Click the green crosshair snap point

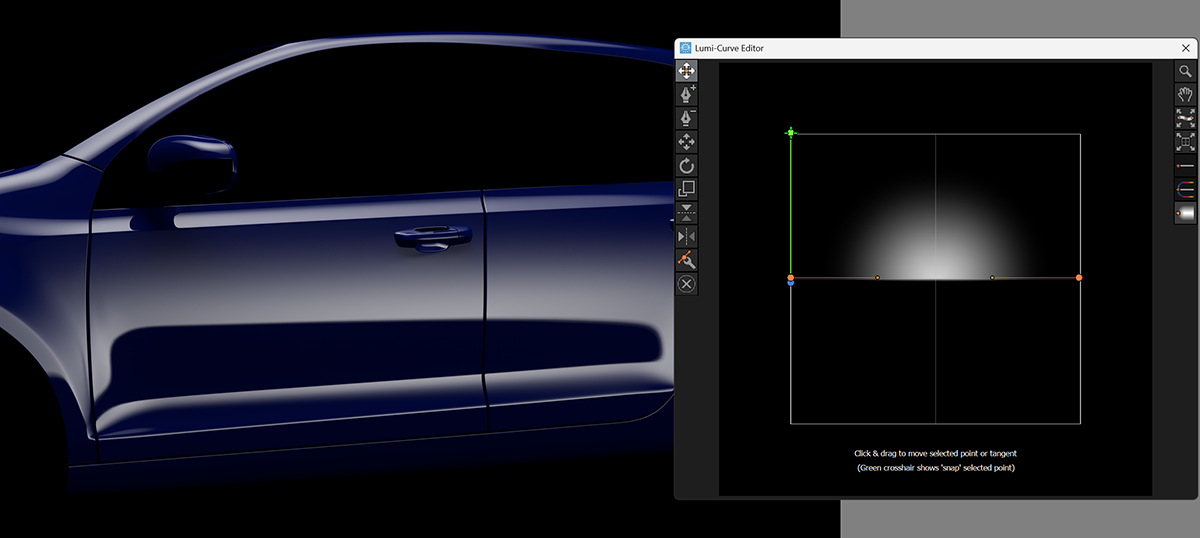point(791,132)
